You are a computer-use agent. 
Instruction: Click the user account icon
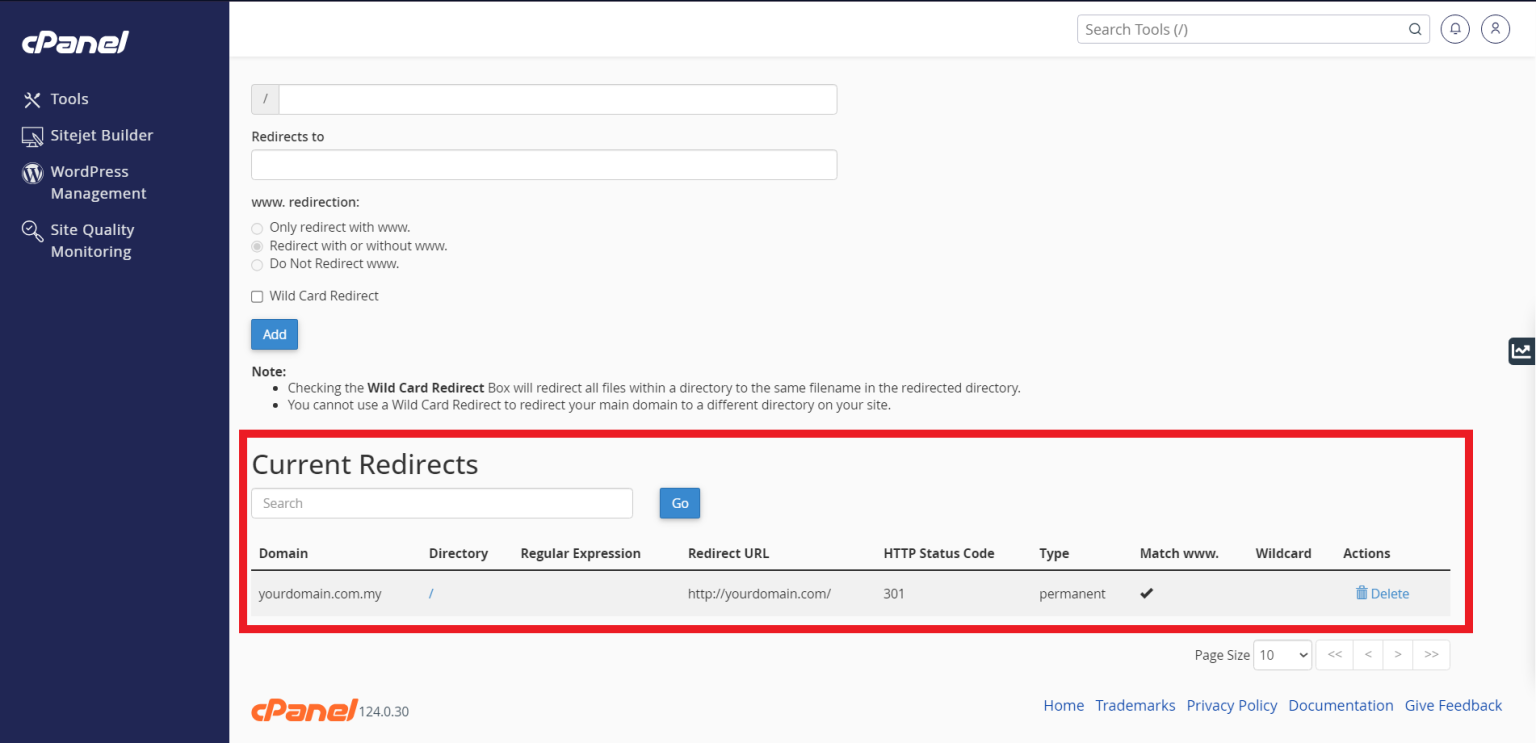(x=1495, y=28)
